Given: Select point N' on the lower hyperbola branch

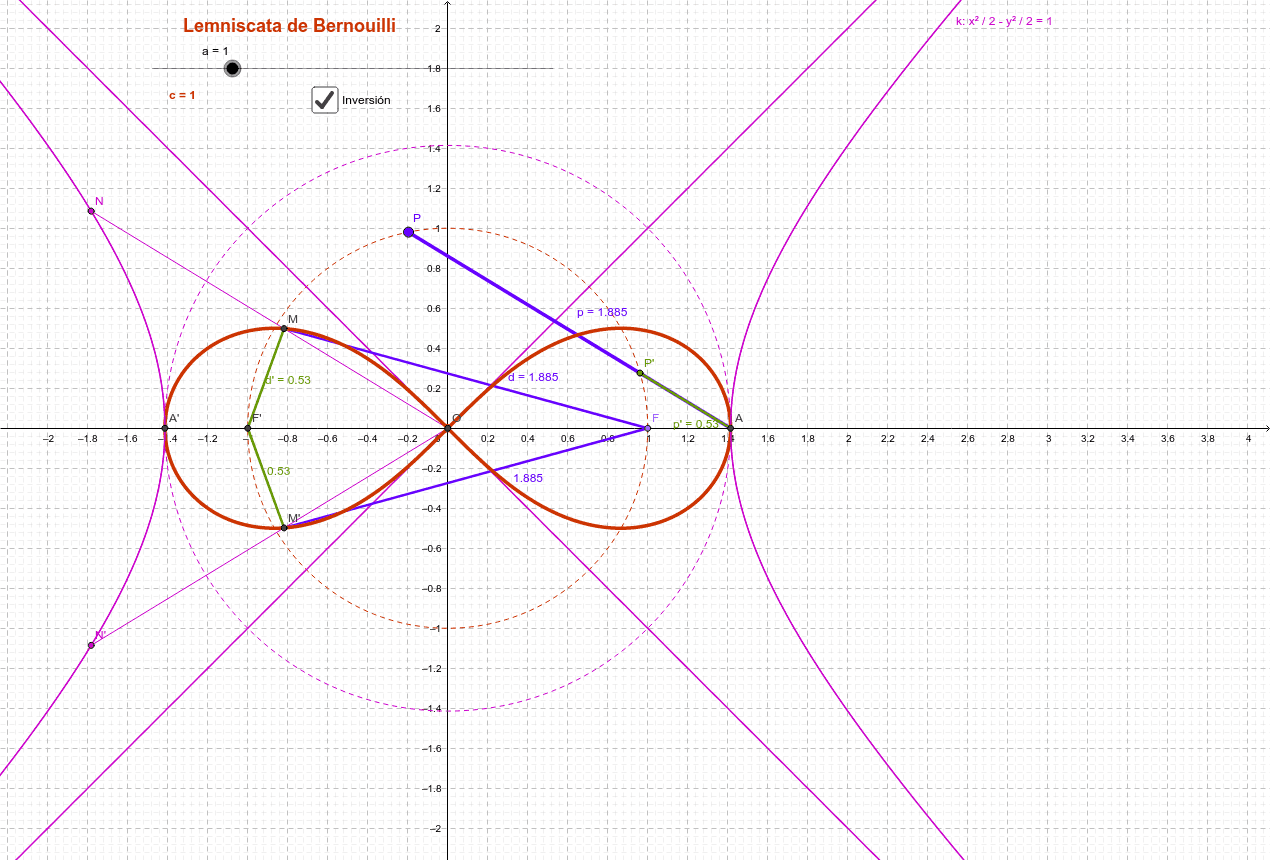Looking at the screenshot, I should point(91,645).
